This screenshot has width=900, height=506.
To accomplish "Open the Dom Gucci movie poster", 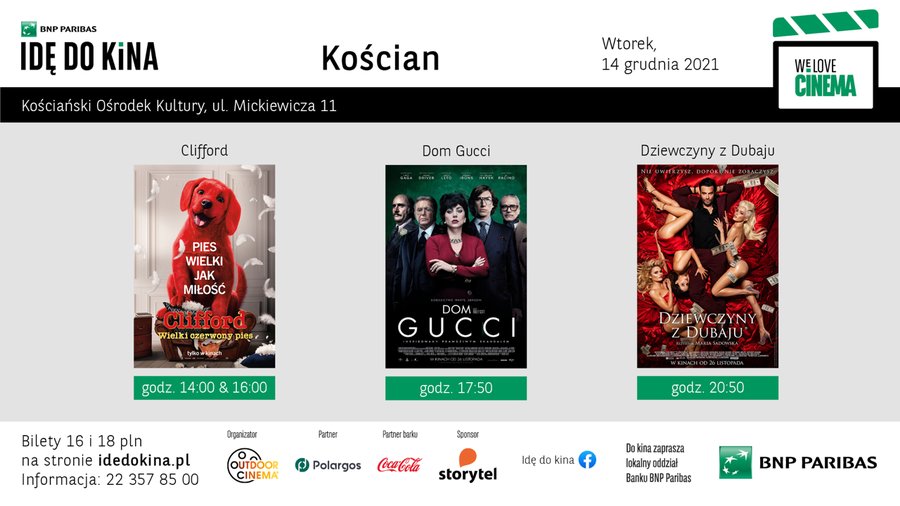I will tap(456, 267).
